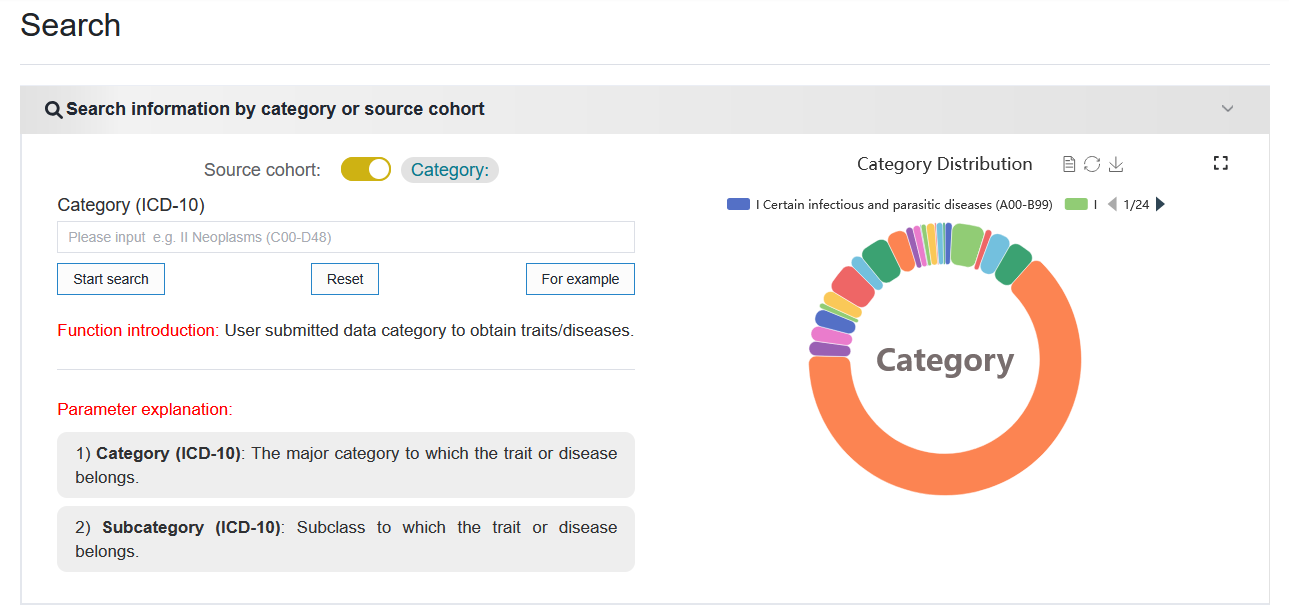Expand the chart to fullscreen

1220,163
